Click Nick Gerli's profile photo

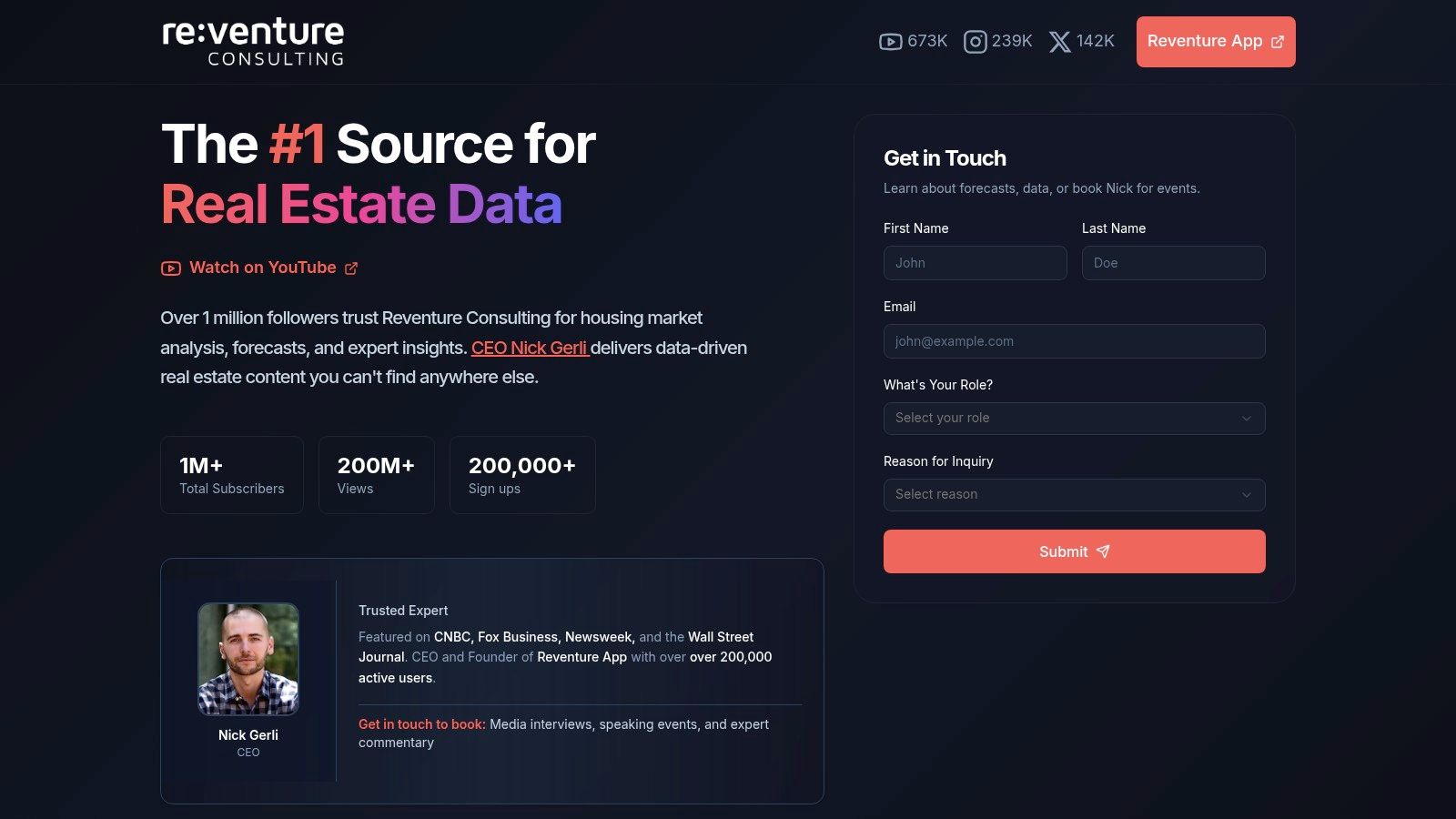click(x=248, y=659)
